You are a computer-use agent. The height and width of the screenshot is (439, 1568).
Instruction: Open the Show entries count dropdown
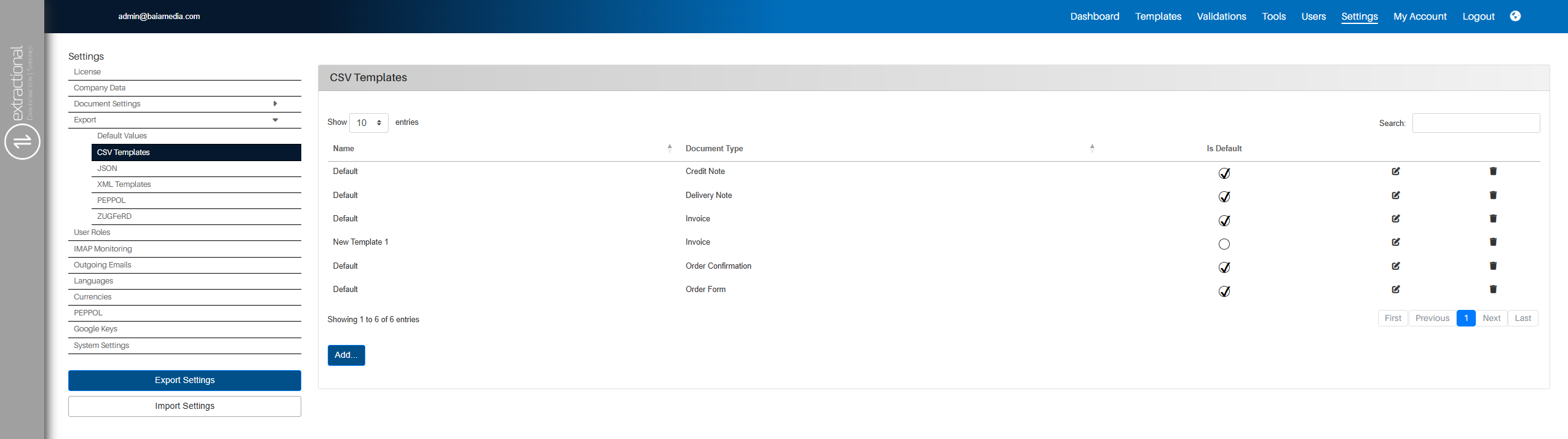(368, 123)
